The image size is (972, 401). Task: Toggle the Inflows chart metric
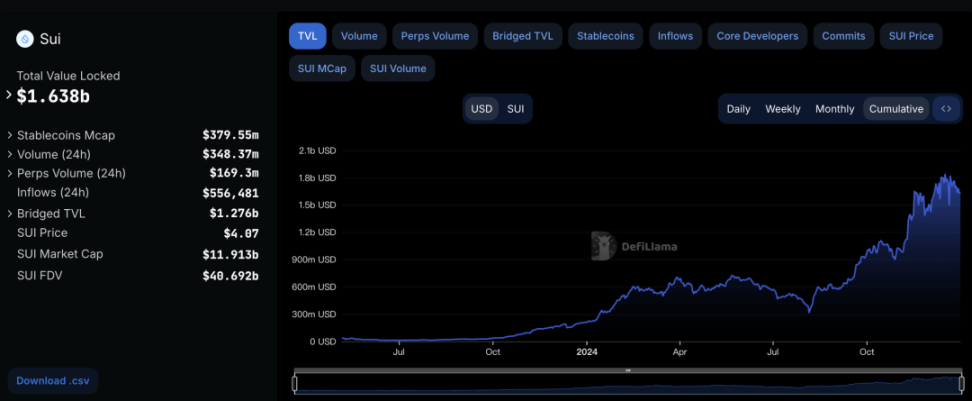coord(675,36)
